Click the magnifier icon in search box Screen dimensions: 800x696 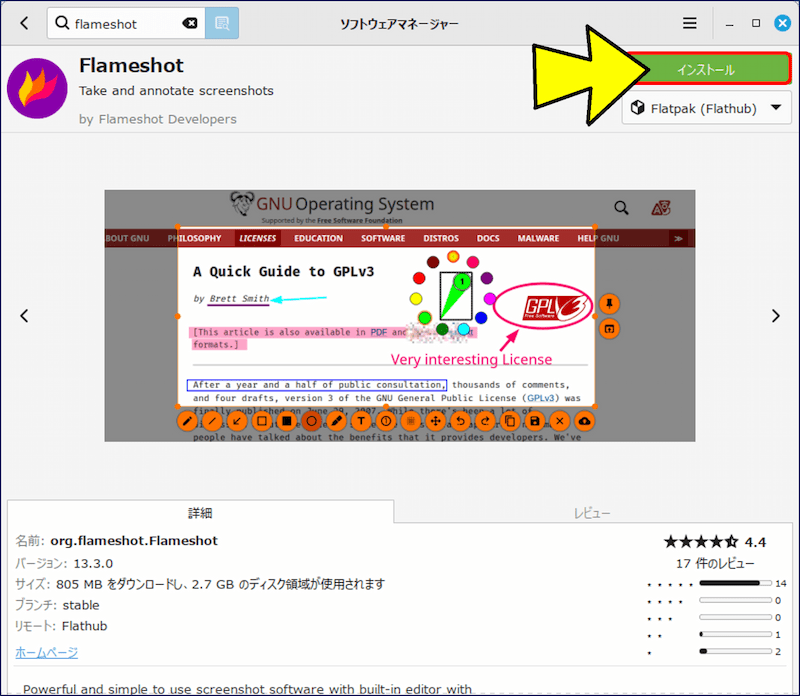coord(63,23)
